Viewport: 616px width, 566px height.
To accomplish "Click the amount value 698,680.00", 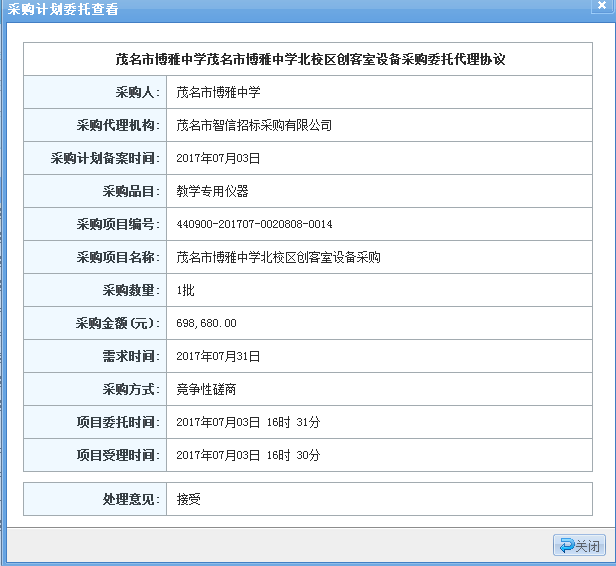I will coord(206,323).
